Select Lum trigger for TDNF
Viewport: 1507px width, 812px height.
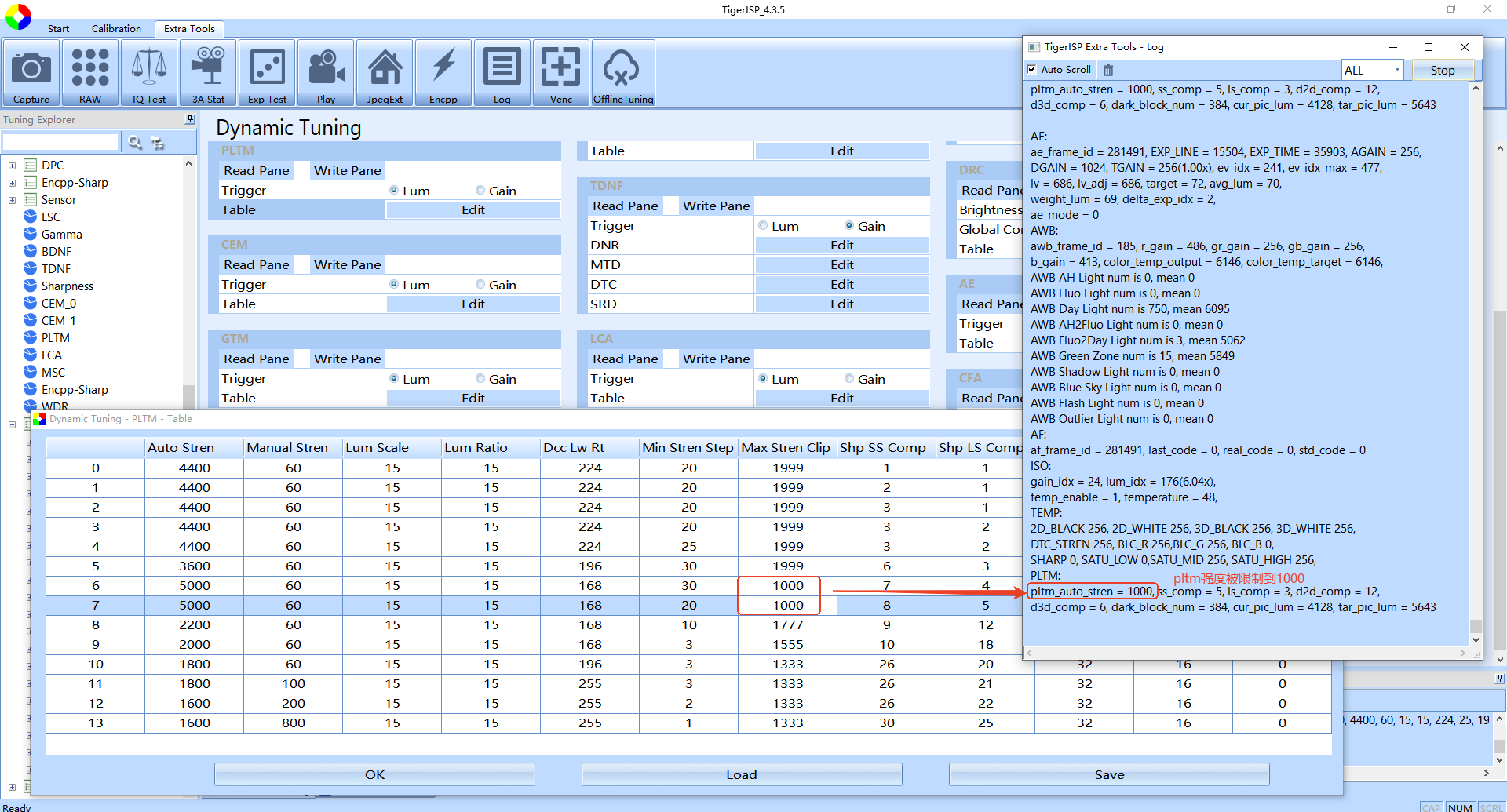(x=763, y=226)
